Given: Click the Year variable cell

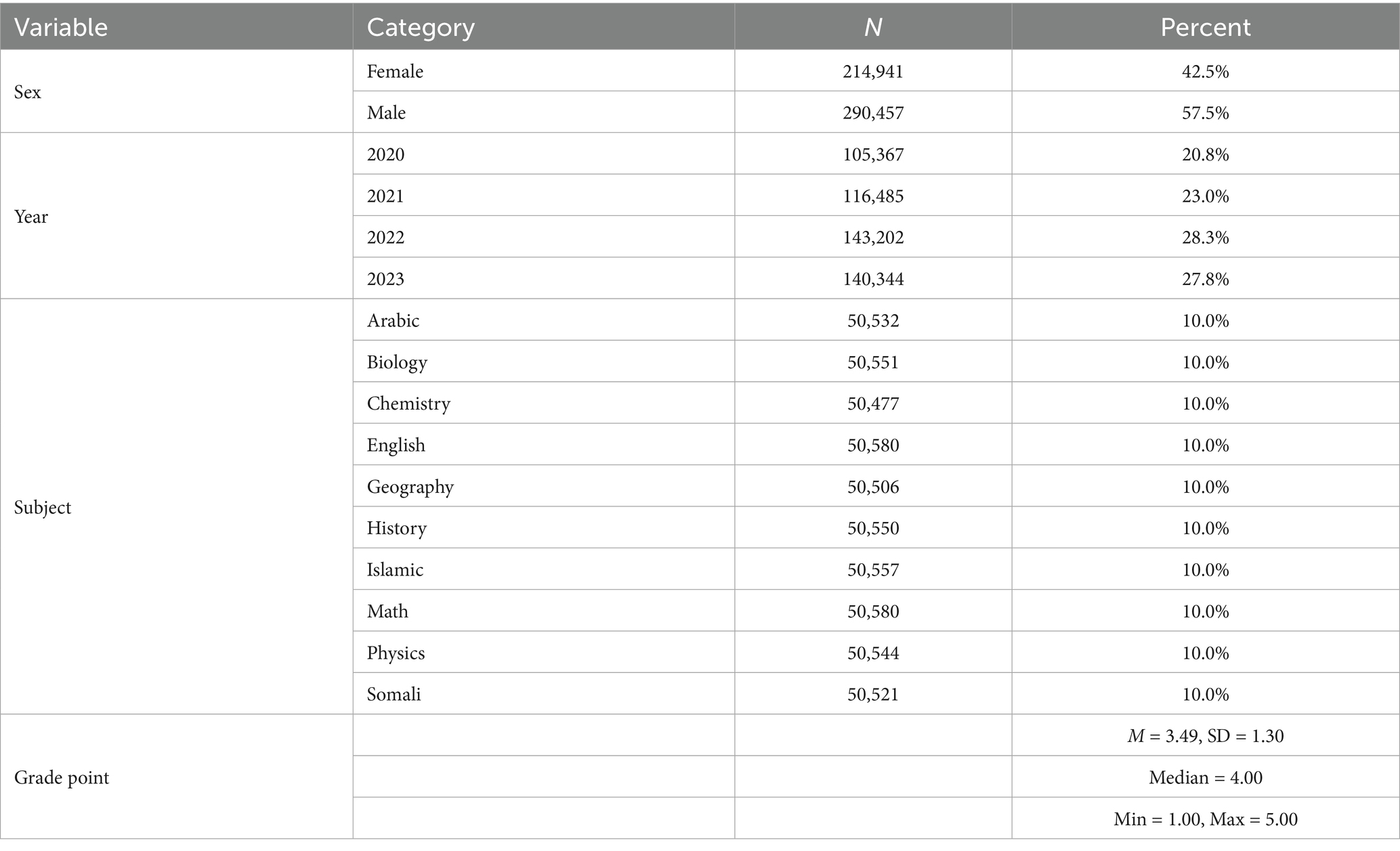Looking at the screenshot, I should (31, 217).
